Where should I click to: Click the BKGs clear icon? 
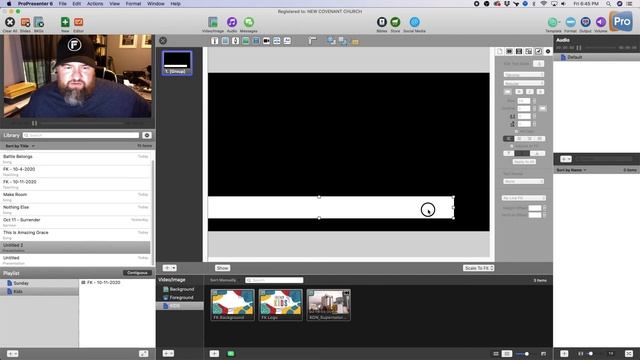tap(39, 22)
